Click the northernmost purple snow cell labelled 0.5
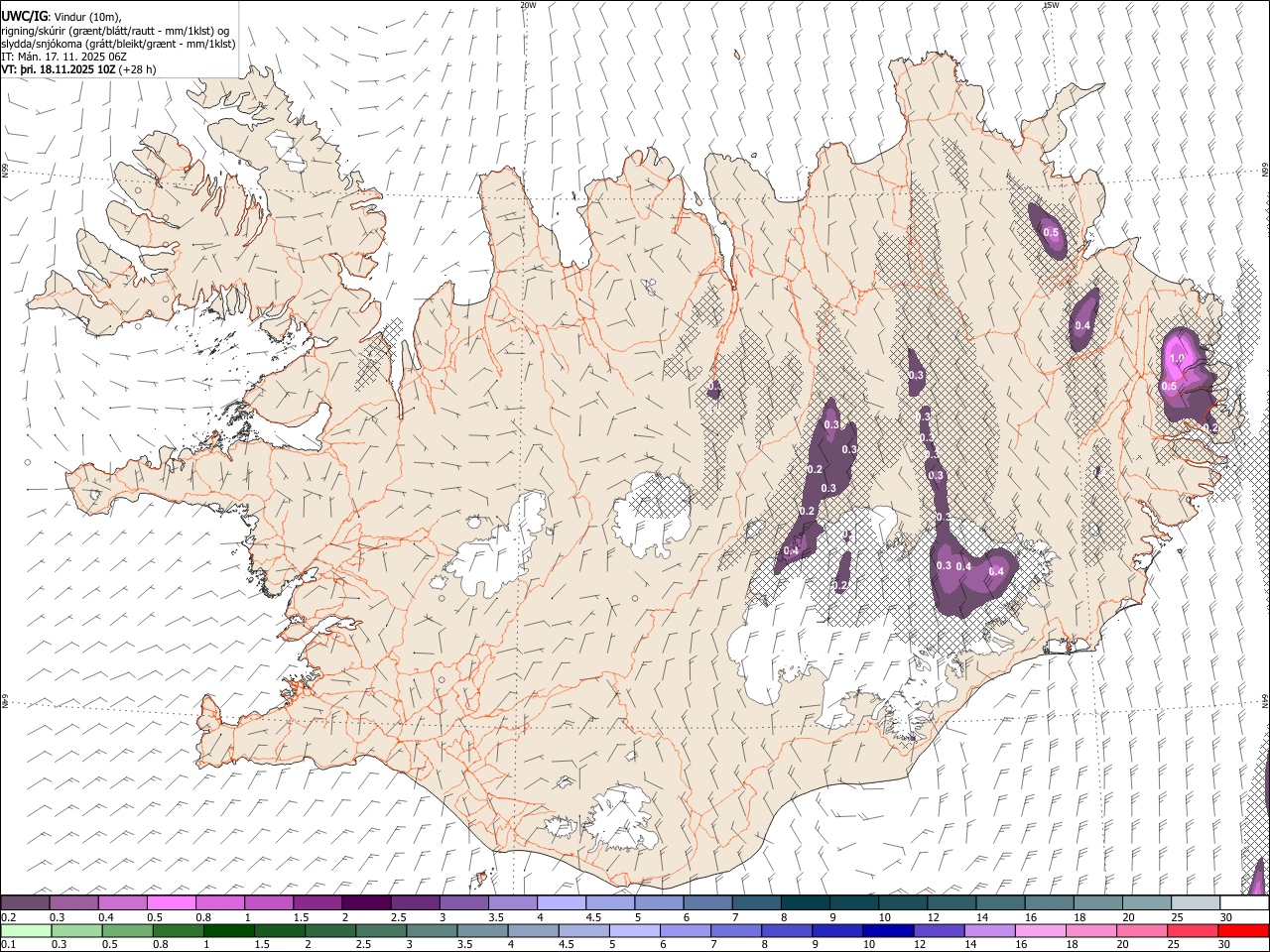Screen dimensions: 1270x952 pos(1051,232)
